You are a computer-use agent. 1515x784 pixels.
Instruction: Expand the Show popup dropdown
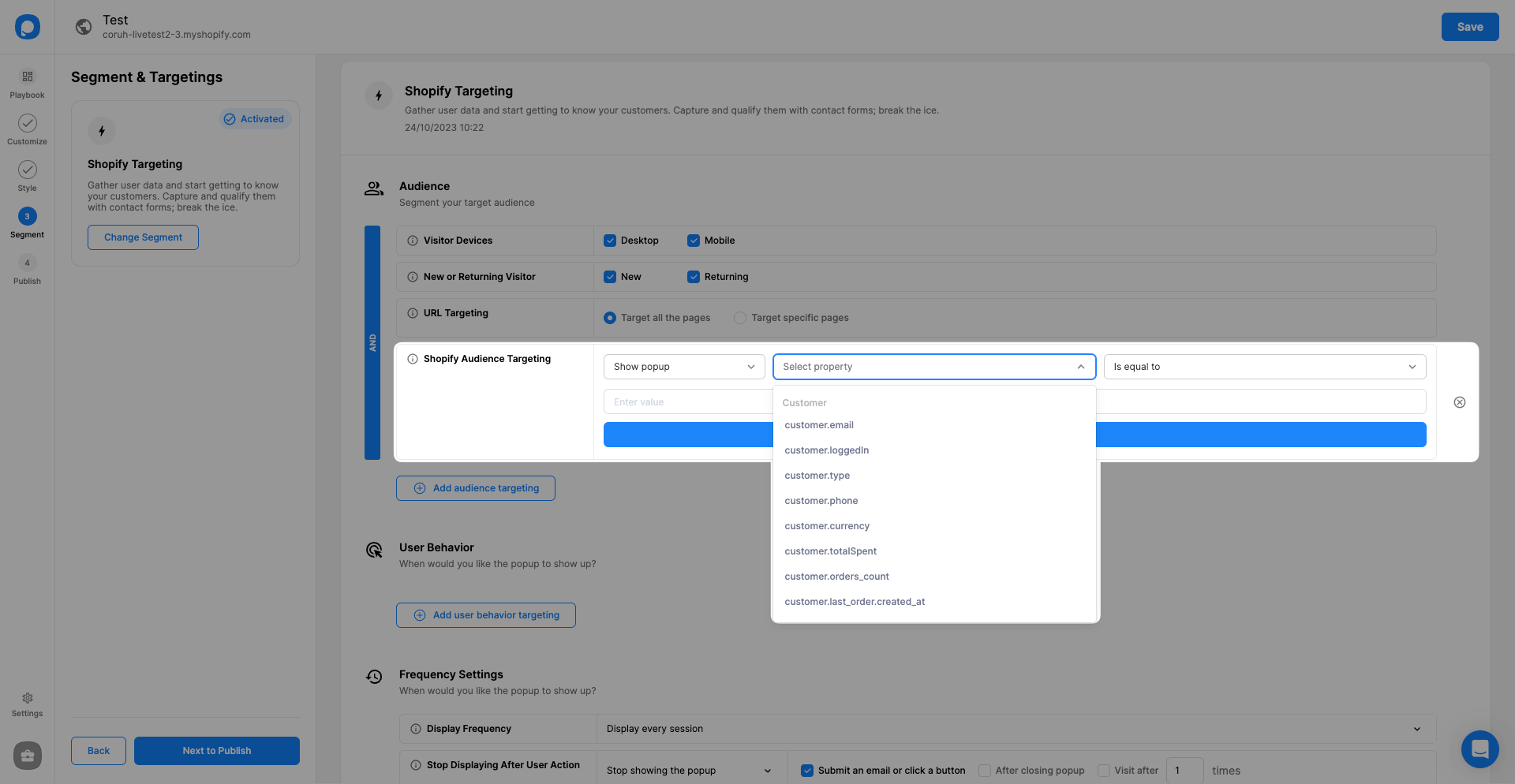click(684, 367)
